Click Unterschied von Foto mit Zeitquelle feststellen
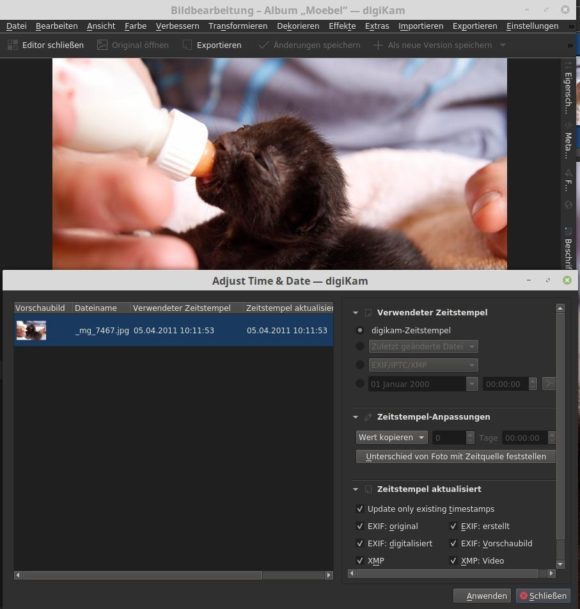Screen dimensions: 580x609 coord(455,457)
